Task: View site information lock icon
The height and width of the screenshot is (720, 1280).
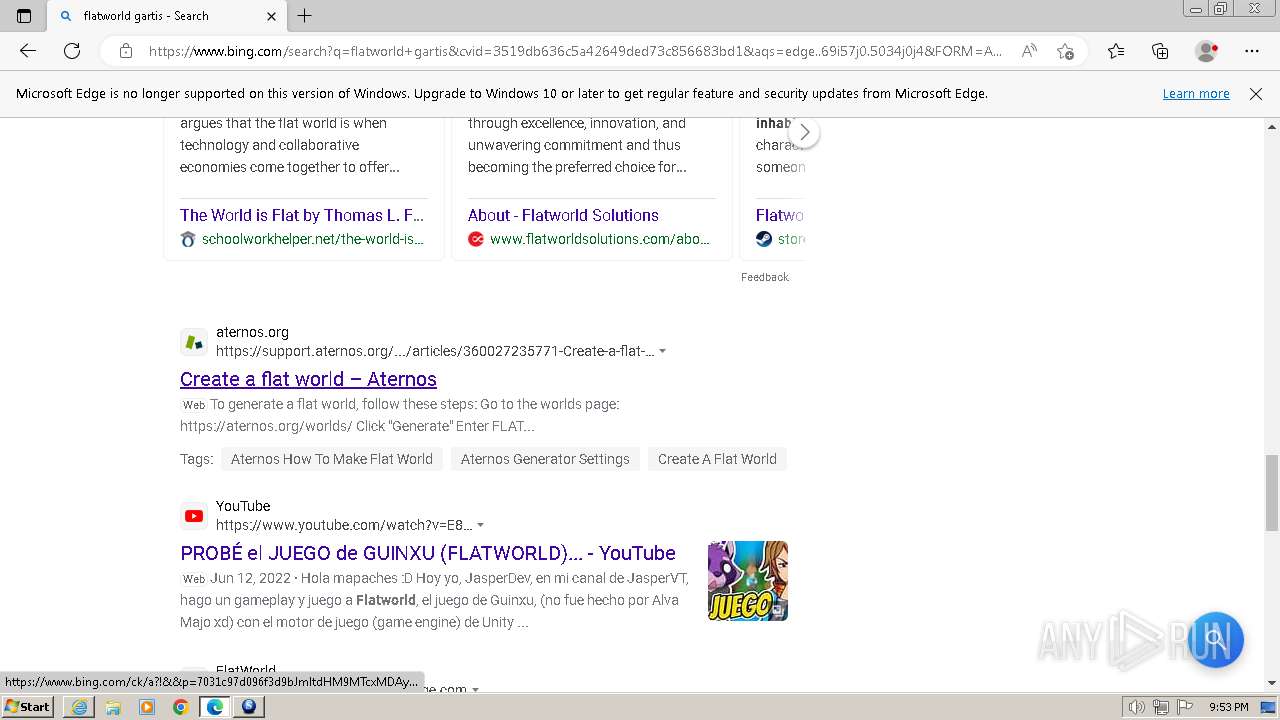Action: click(126, 51)
